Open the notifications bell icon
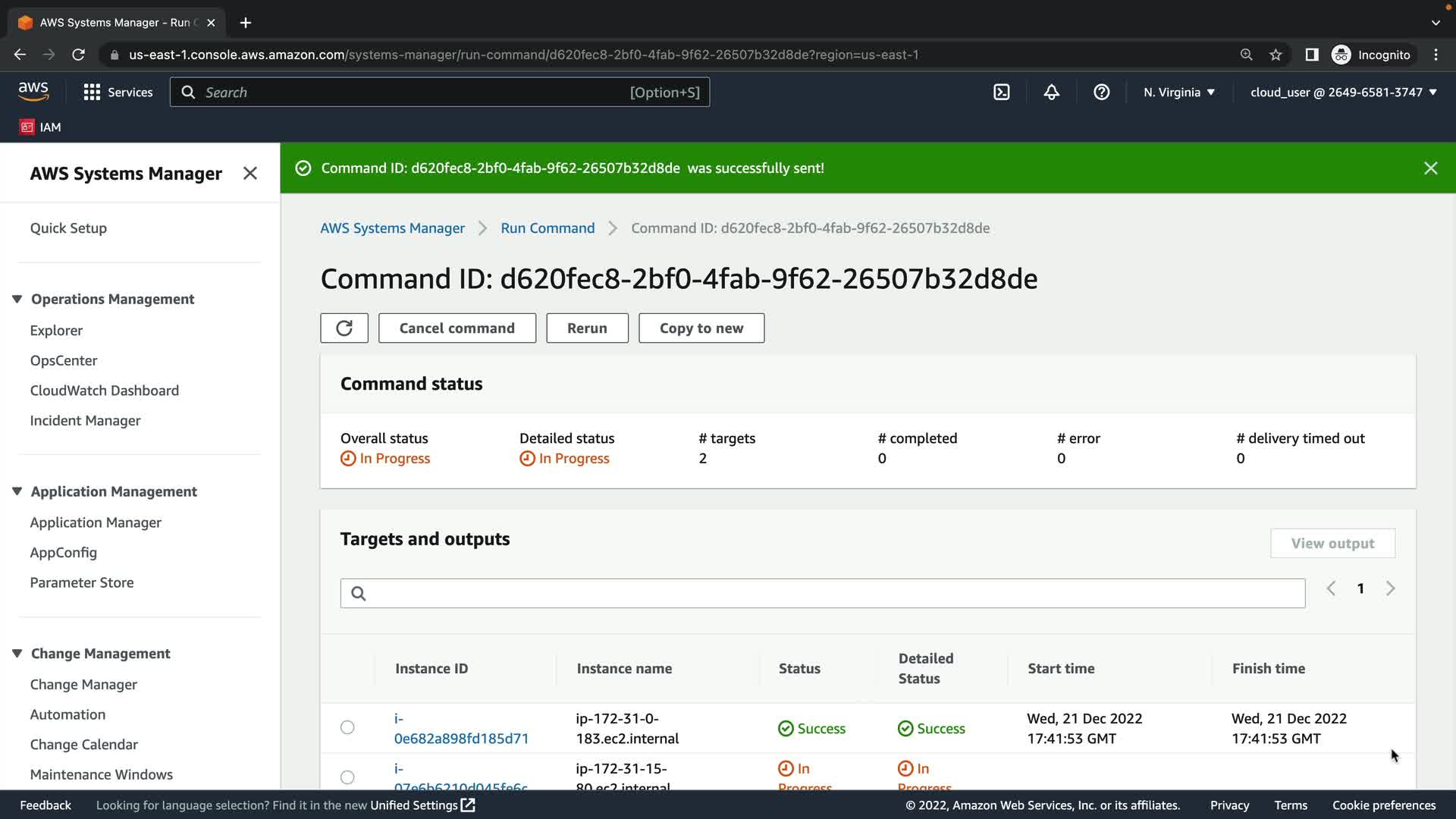 tap(1051, 93)
